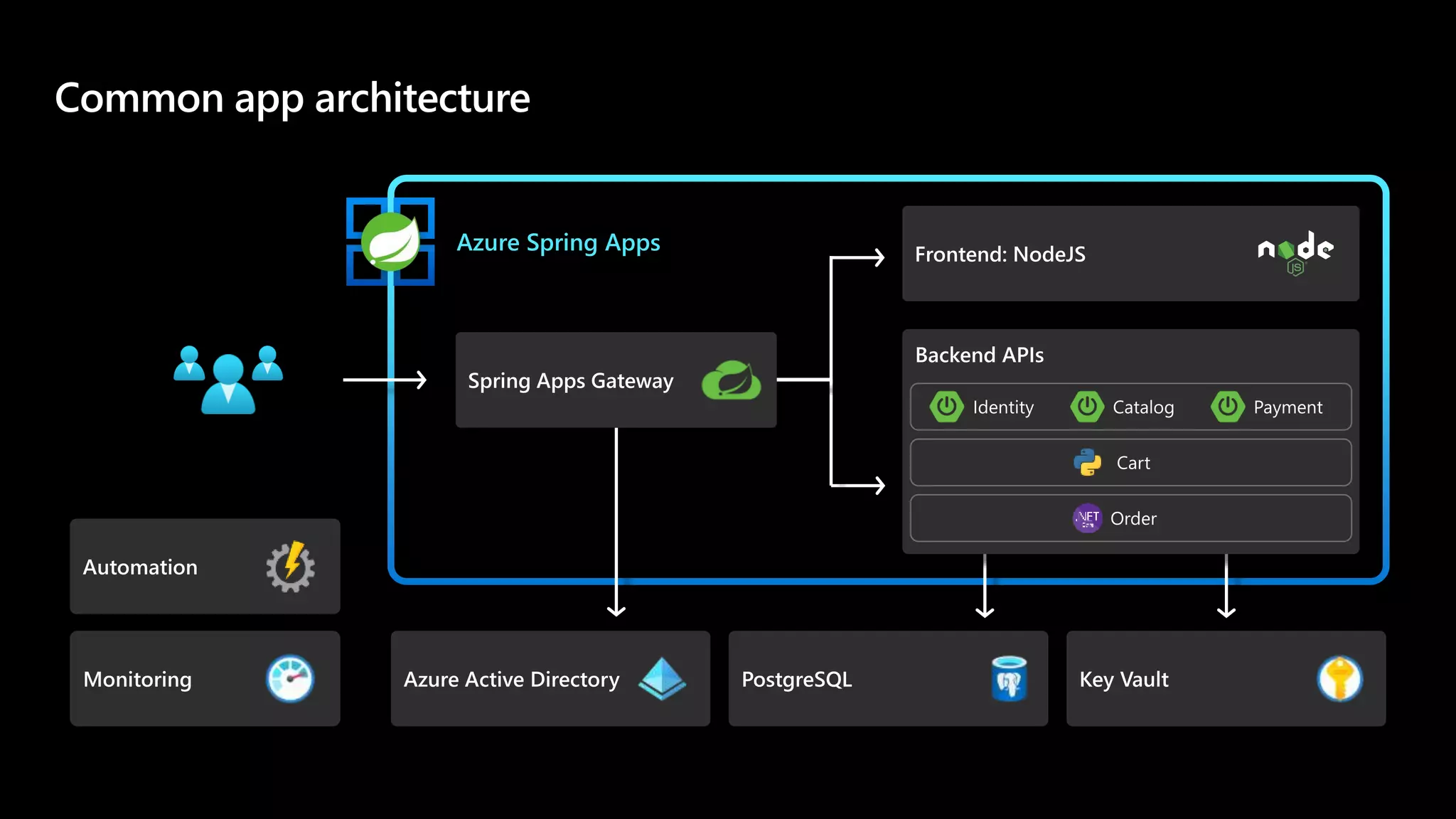Screen dimensions: 1456x819
Task: Click the Backend APIs heading
Action: point(979,355)
